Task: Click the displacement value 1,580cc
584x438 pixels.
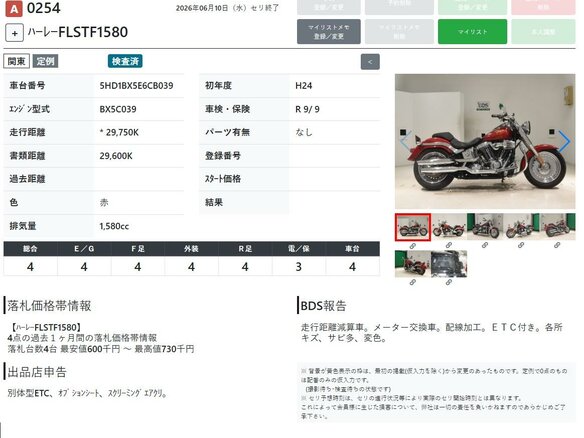Action: pyautogui.click(x=114, y=226)
